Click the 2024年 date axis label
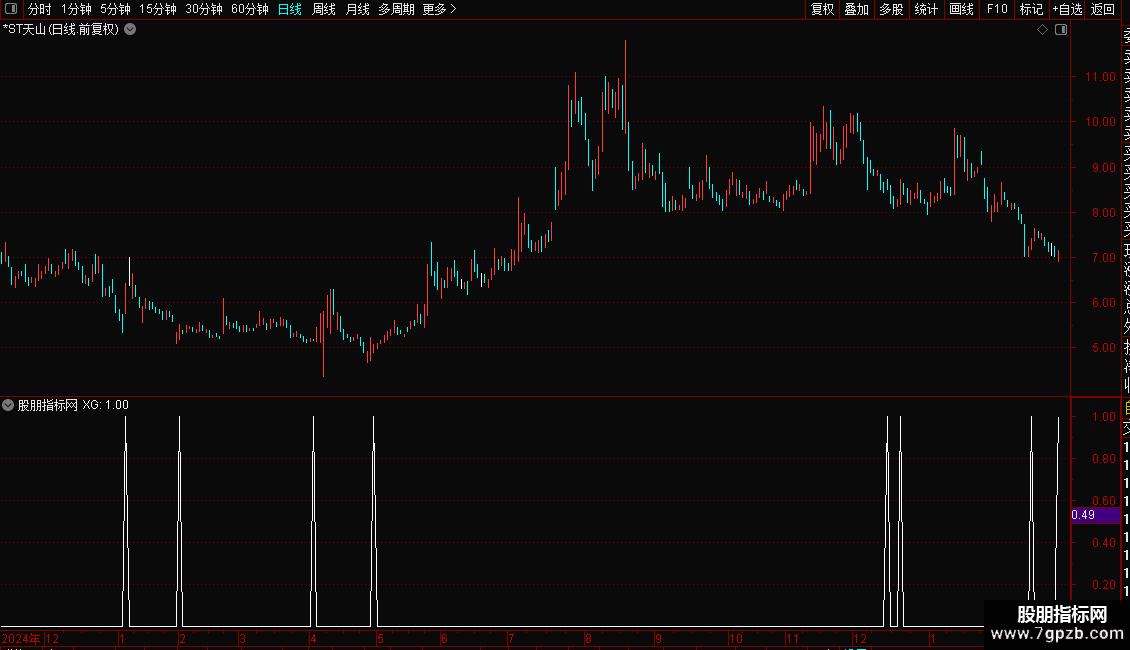1130x650 pixels. pos(22,638)
